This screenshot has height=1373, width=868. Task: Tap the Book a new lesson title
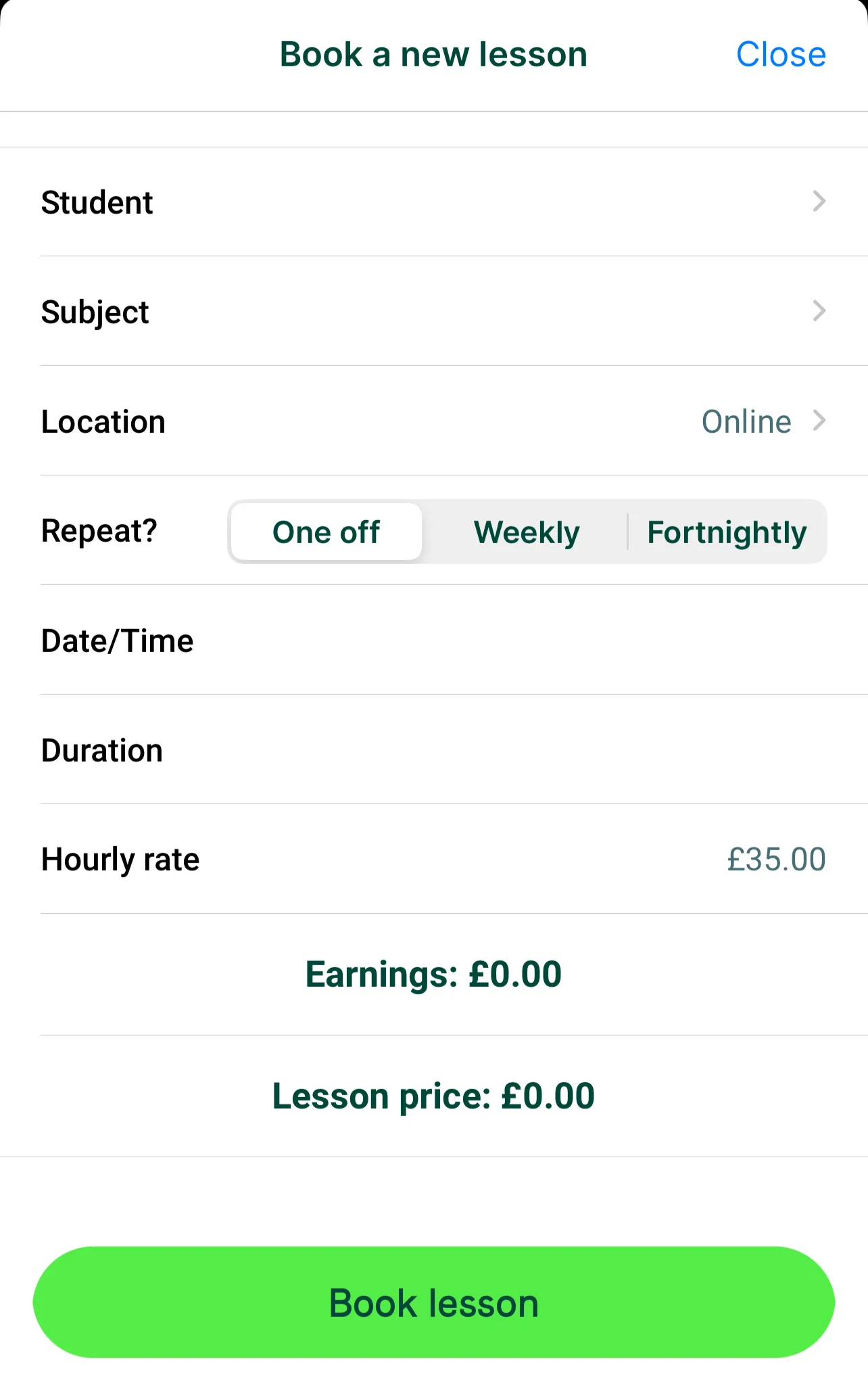point(433,54)
